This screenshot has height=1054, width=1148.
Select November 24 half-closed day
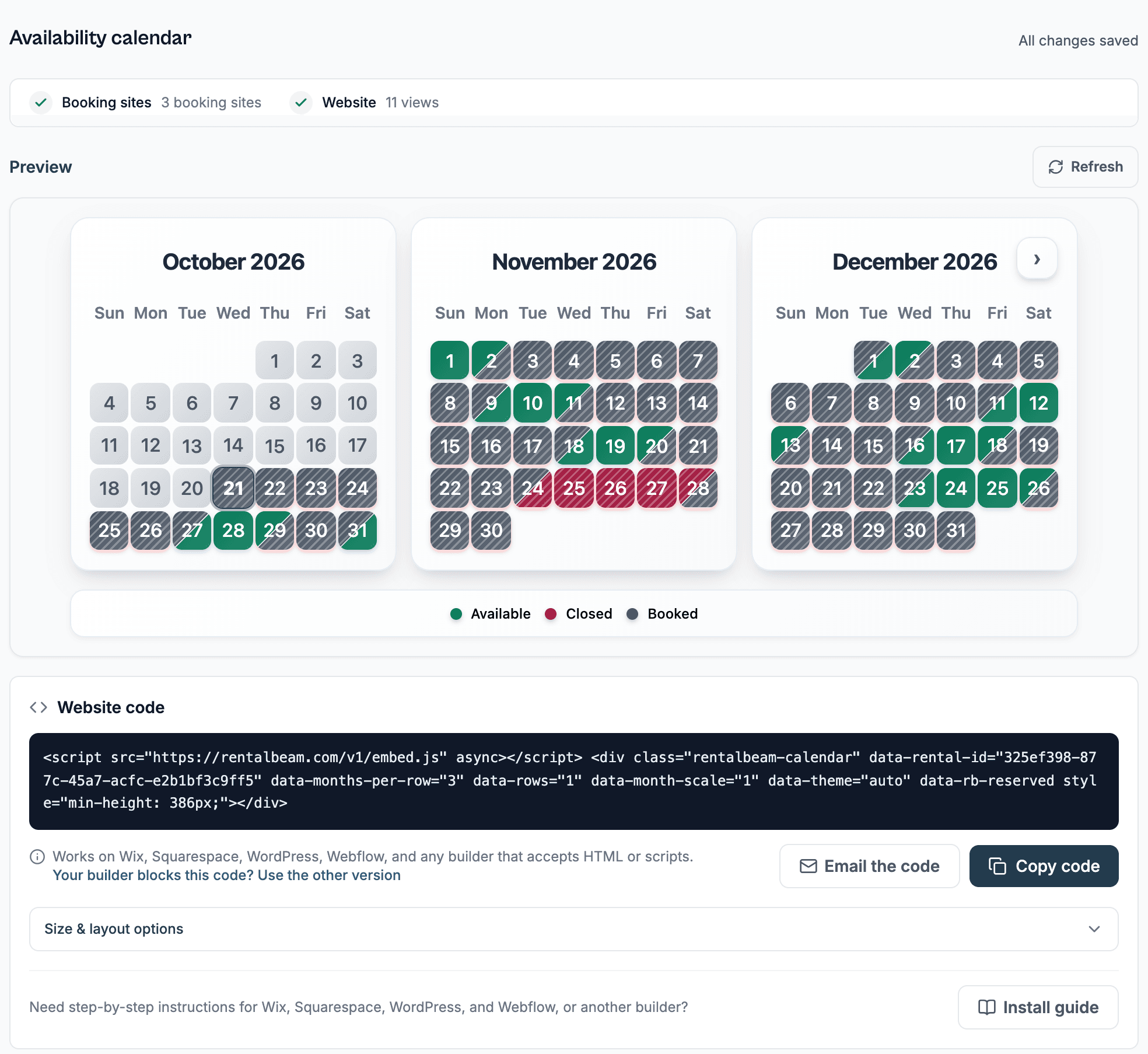[533, 488]
